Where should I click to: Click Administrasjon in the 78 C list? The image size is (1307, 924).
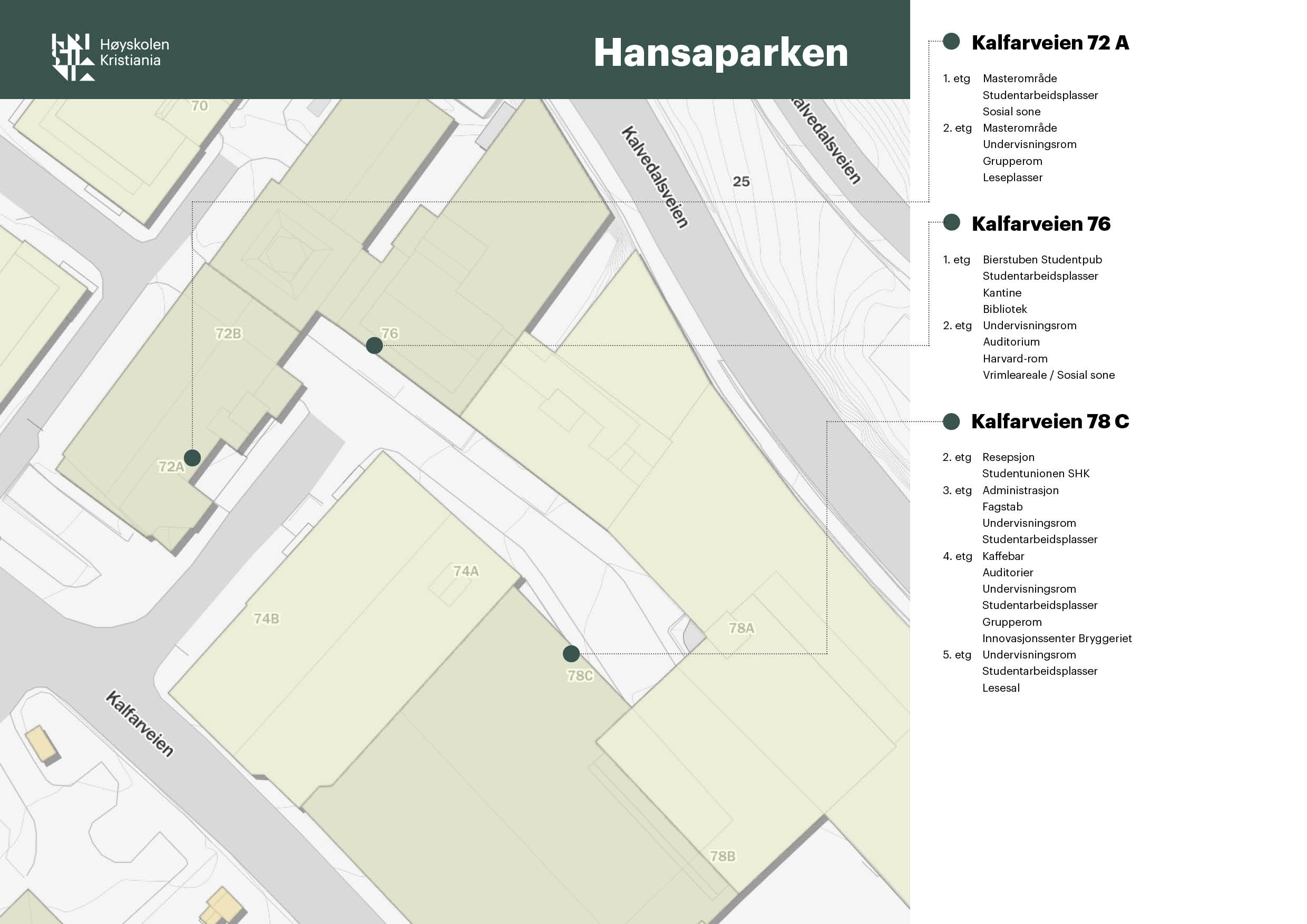(1020, 490)
